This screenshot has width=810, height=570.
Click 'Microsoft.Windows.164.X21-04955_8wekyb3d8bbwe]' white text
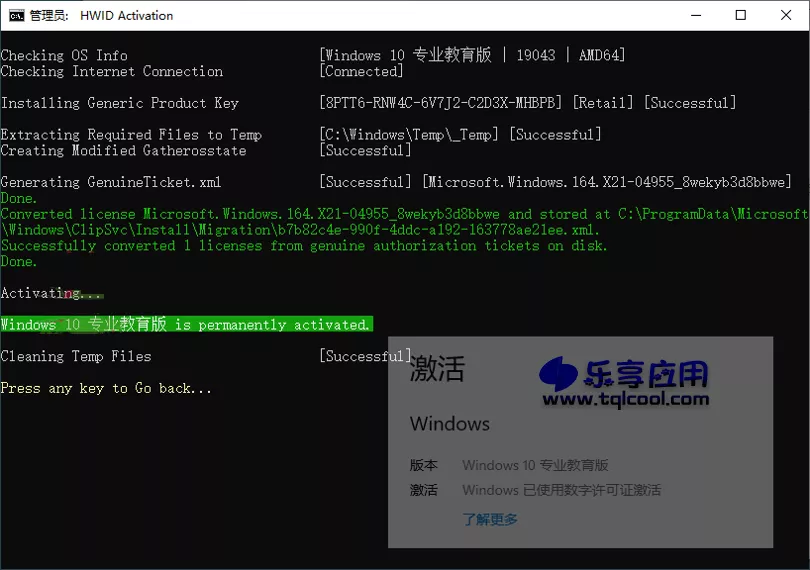tap(607, 182)
